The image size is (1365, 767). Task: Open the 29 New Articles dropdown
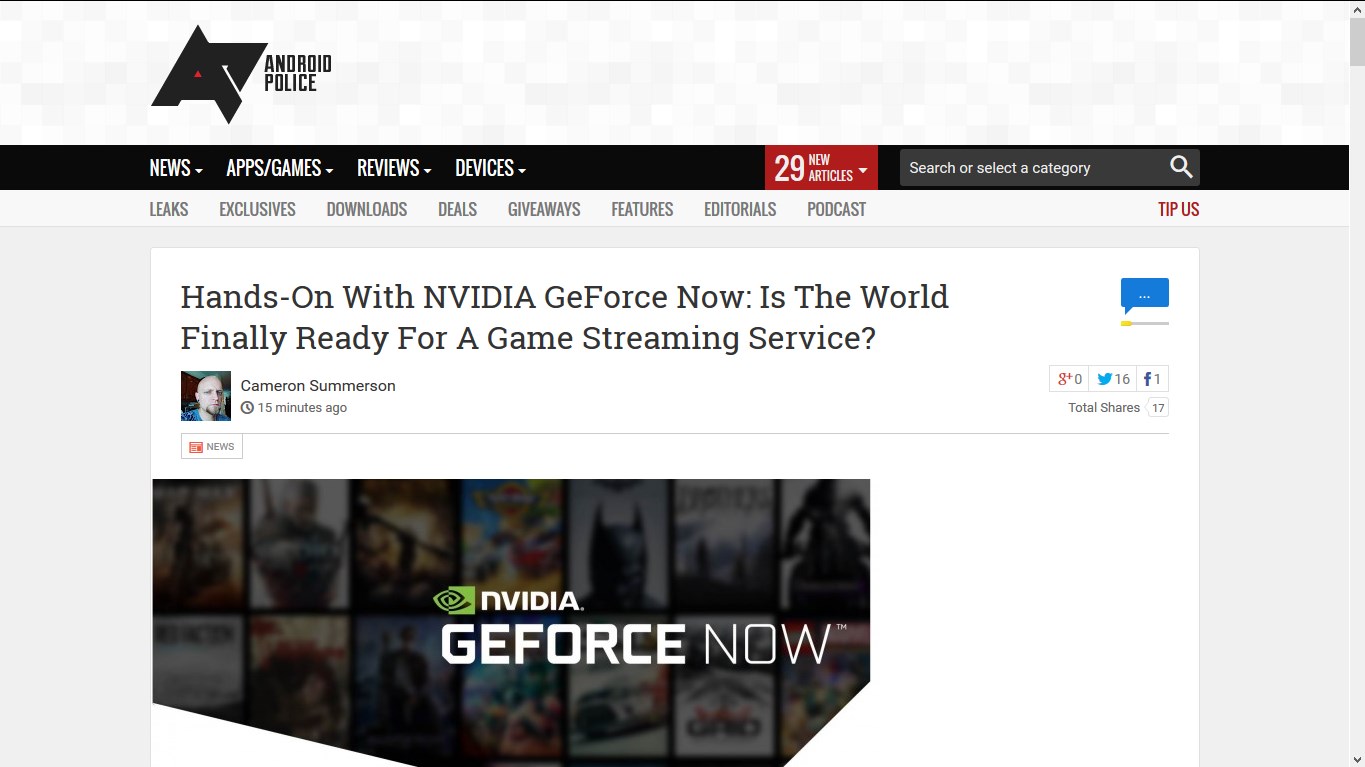pyautogui.click(x=821, y=168)
